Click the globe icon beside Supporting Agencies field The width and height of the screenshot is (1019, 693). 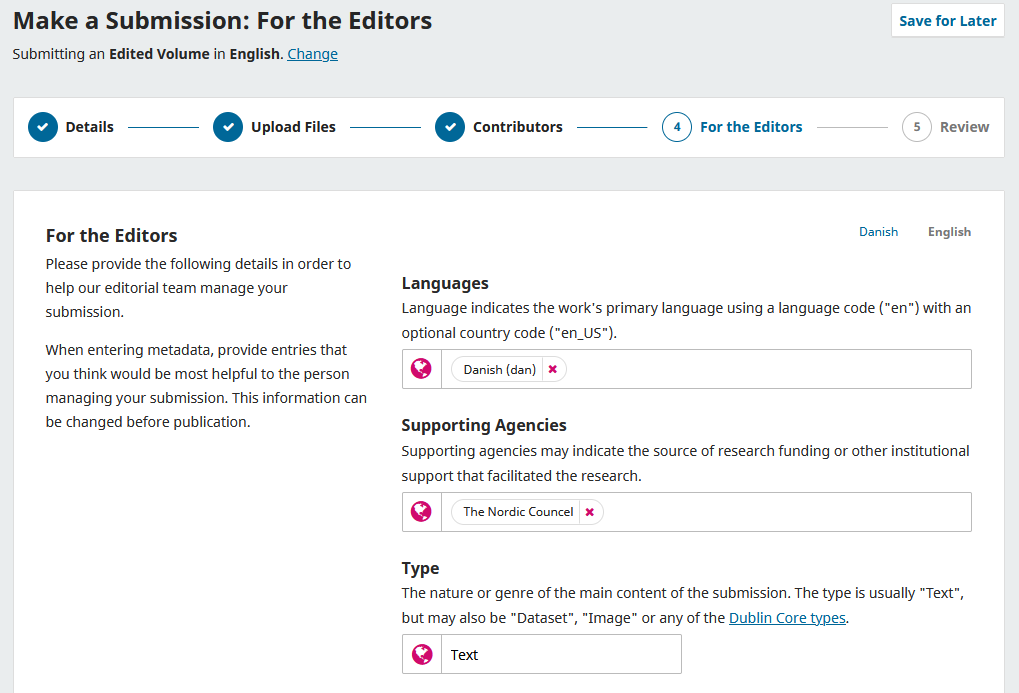point(420,511)
